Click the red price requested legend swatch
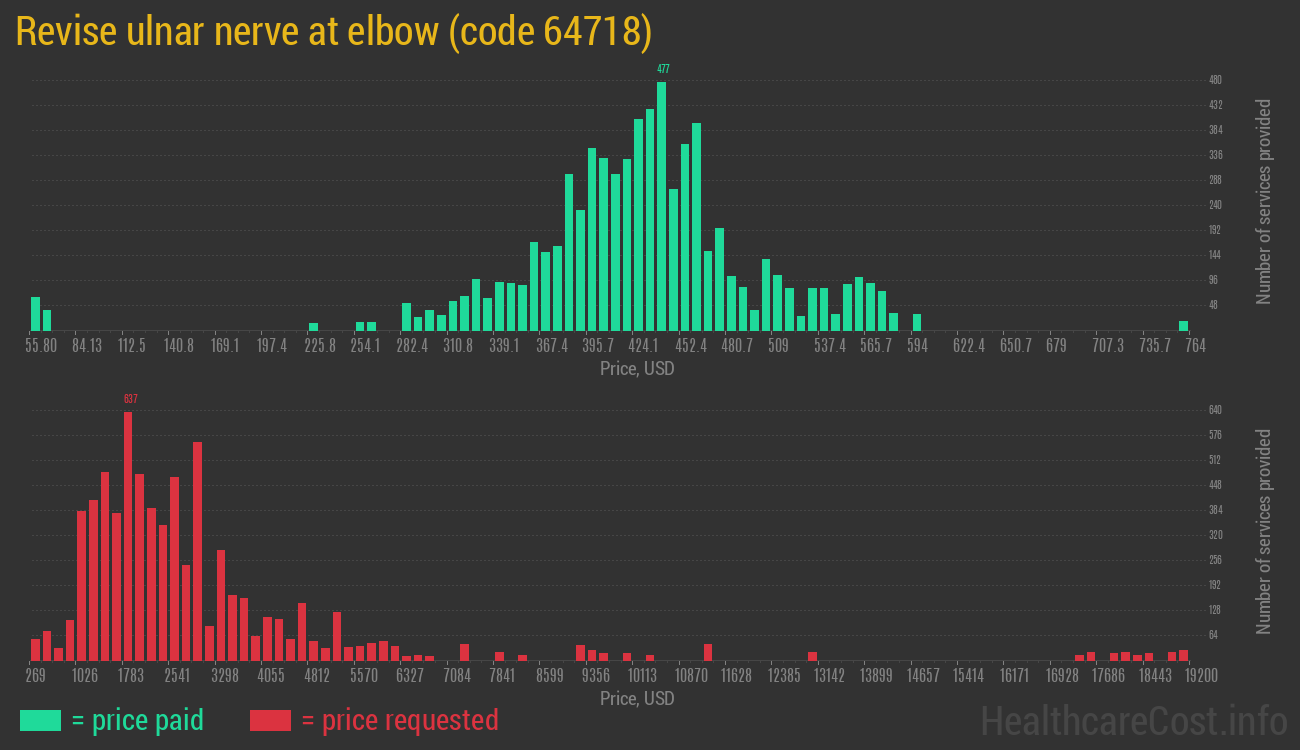Image resolution: width=1300 pixels, height=750 pixels. pyautogui.click(x=270, y=720)
